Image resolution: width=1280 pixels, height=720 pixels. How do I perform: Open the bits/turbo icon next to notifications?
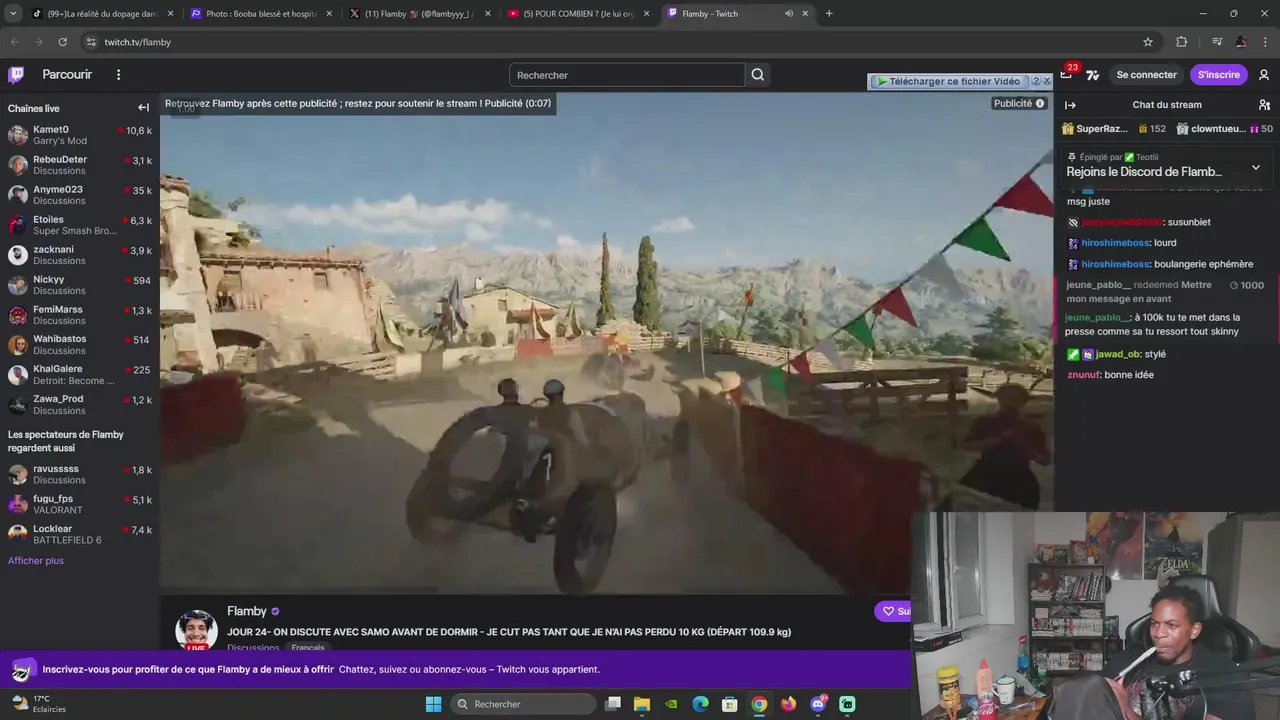pyautogui.click(x=1092, y=75)
